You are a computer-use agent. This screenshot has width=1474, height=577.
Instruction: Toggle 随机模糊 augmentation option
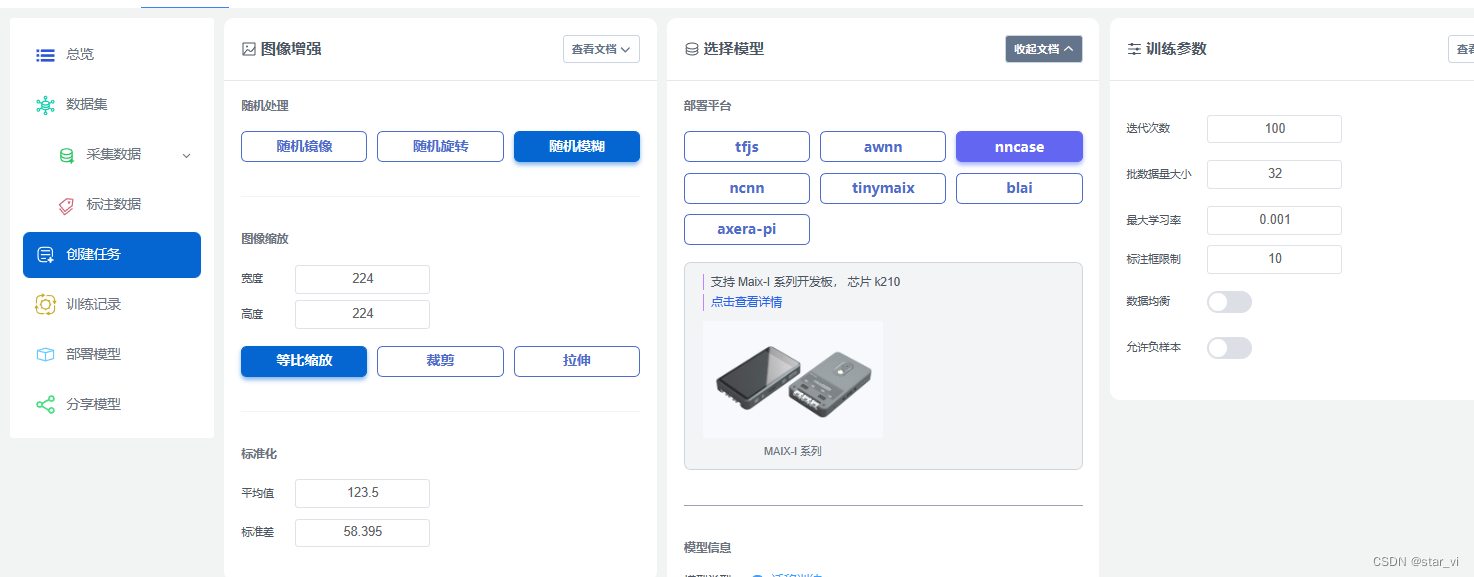(x=577, y=146)
